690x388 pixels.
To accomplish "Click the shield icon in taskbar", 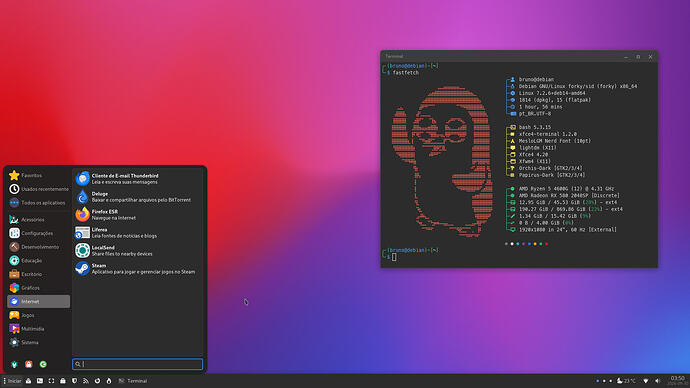I will [74, 381].
